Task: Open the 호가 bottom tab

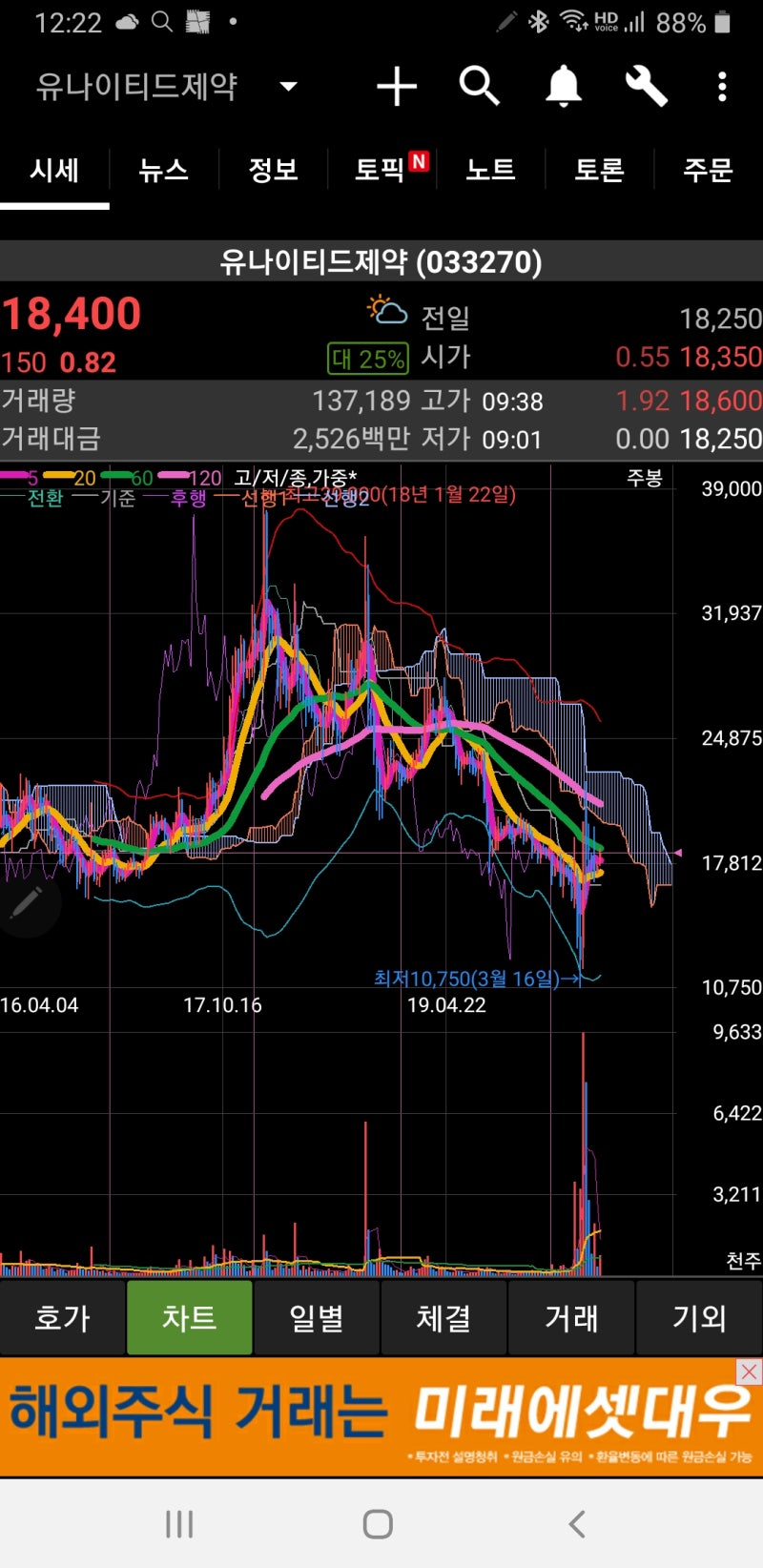Action: (x=62, y=1317)
